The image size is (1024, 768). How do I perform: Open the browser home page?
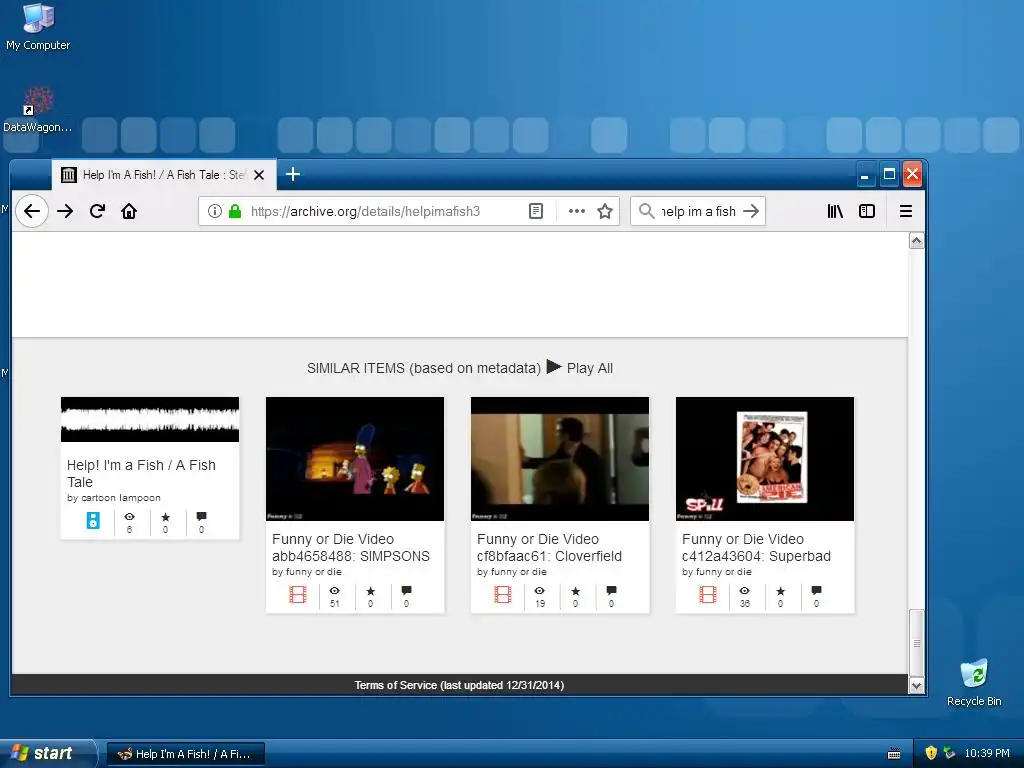pos(129,211)
